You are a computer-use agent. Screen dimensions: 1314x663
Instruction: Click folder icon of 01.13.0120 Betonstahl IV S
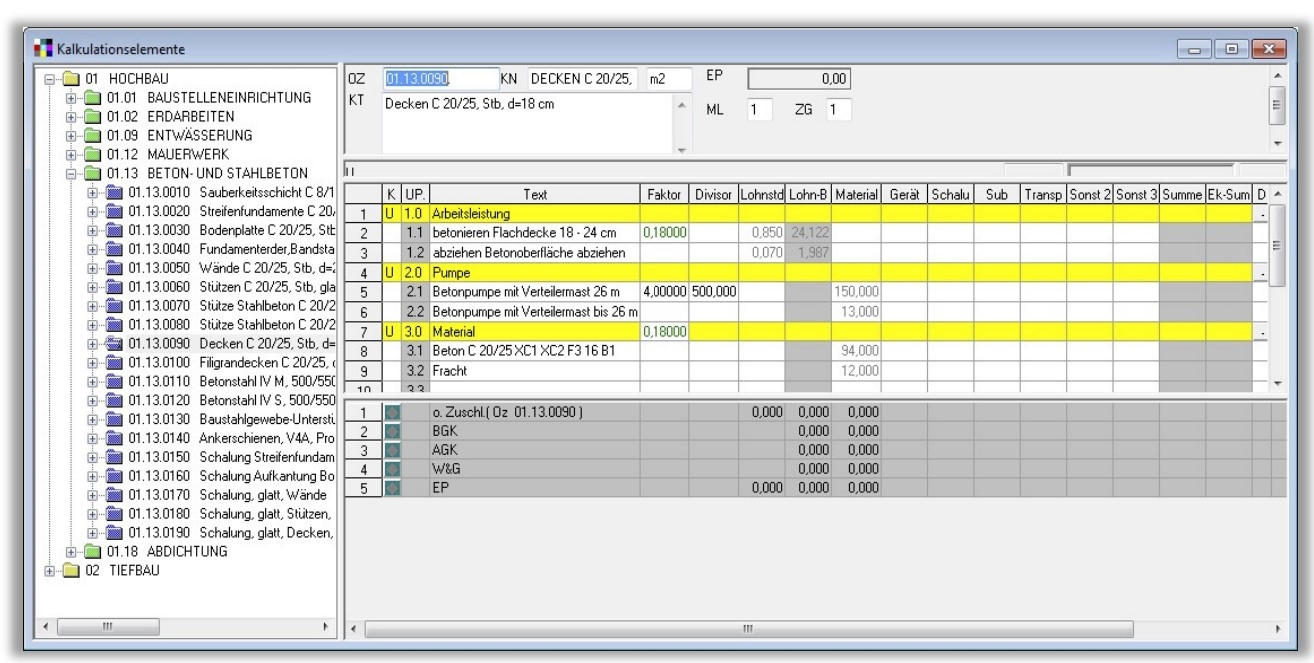point(113,400)
